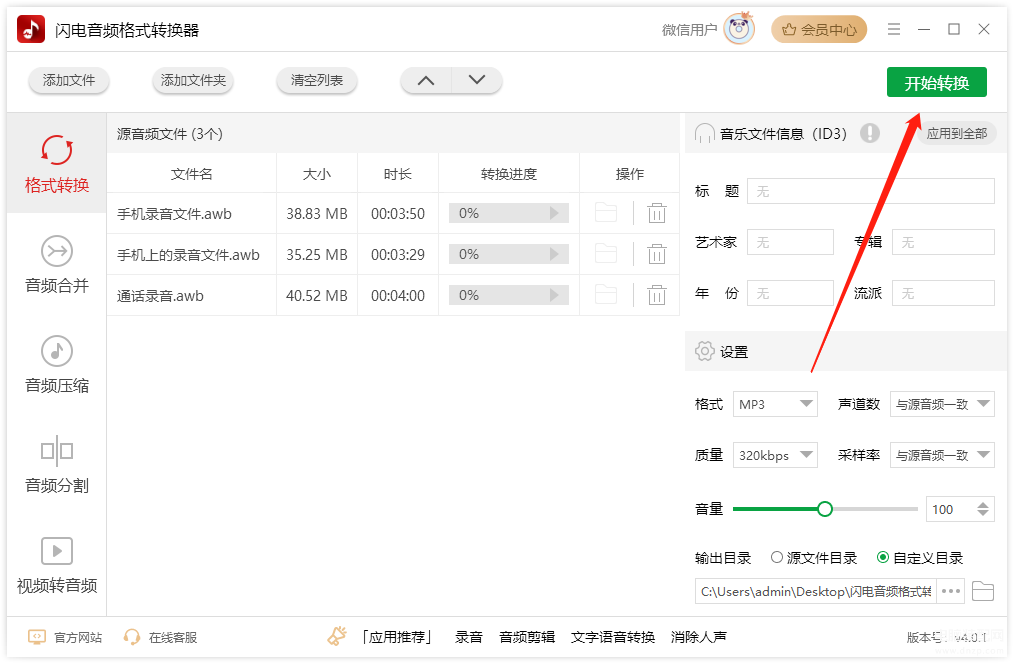Click the 在线客服 headset icon
The width and height of the screenshot is (1014, 664).
131,637
